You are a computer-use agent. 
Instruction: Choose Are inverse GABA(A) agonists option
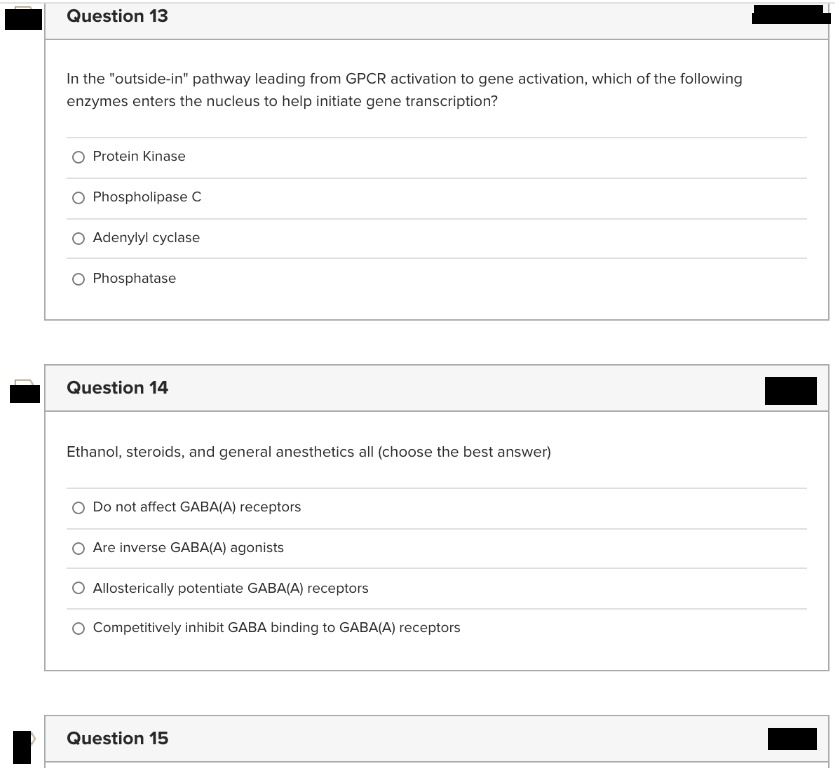78,548
